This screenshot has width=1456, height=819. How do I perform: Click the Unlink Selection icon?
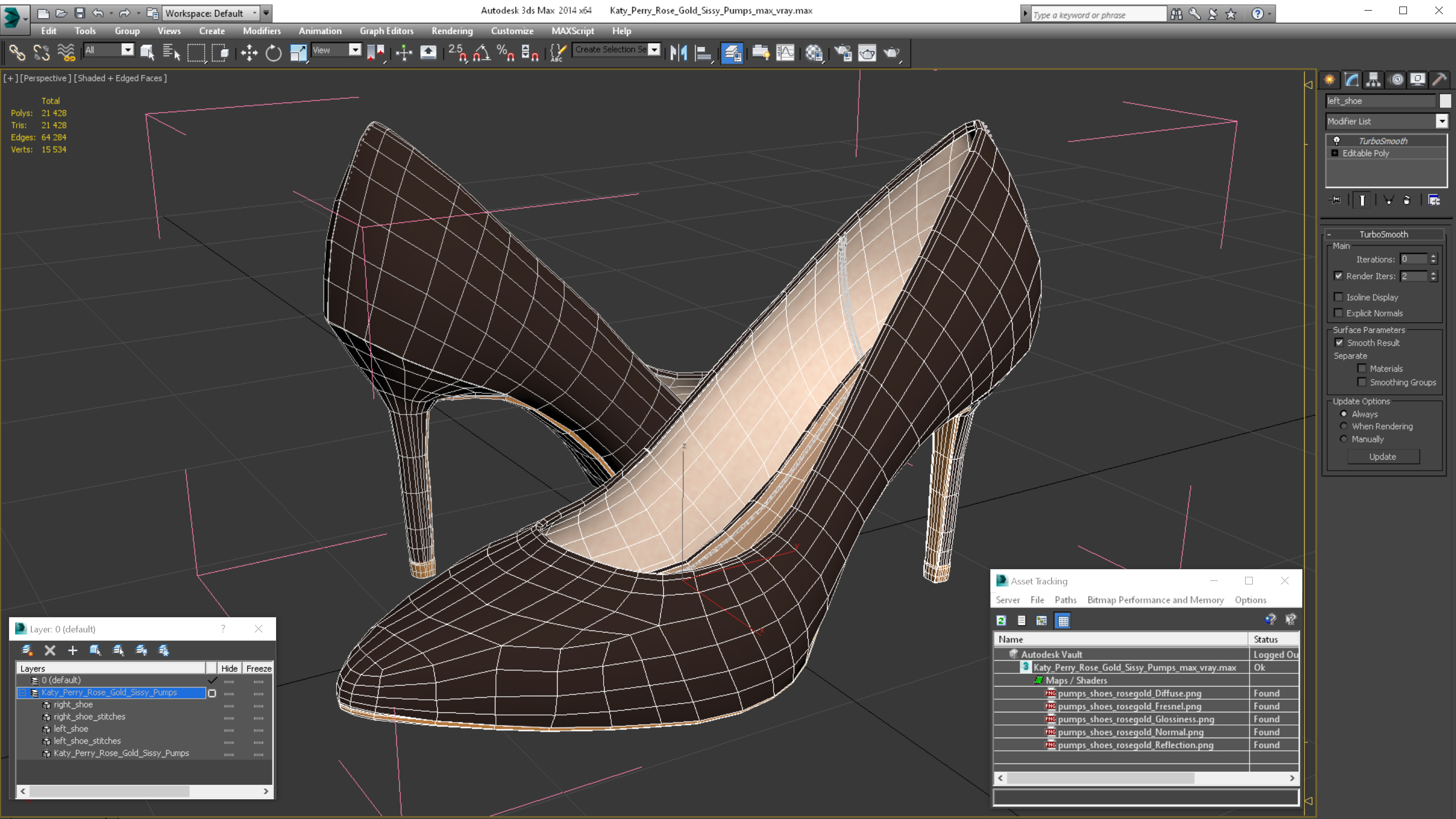click(x=41, y=53)
